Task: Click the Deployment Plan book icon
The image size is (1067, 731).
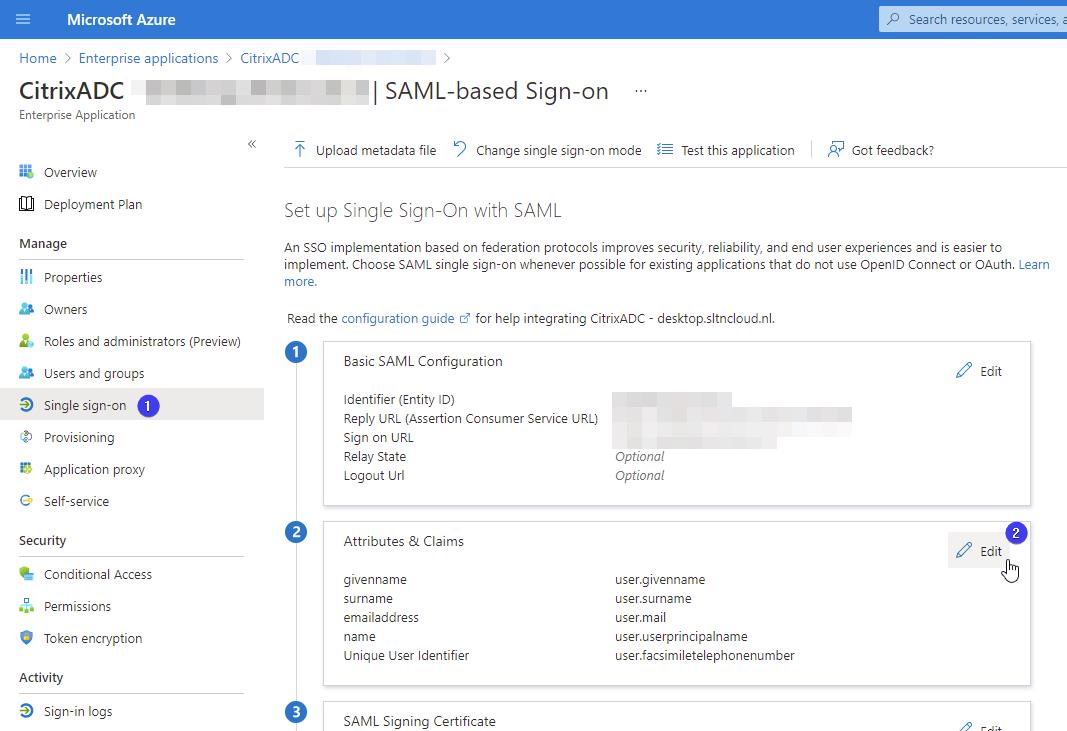Action: [26, 204]
